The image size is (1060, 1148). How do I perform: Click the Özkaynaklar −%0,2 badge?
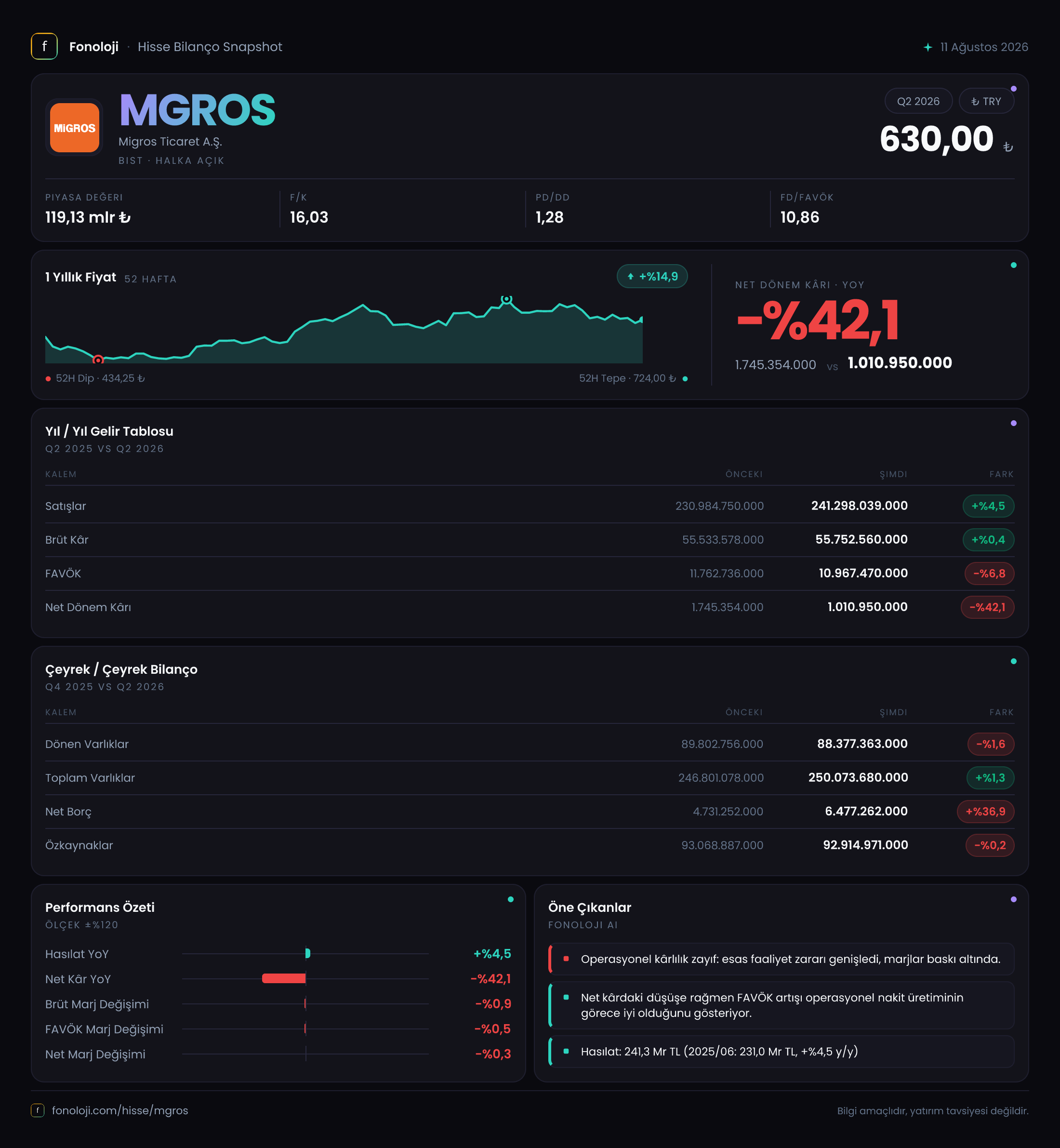[x=990, y=846]
